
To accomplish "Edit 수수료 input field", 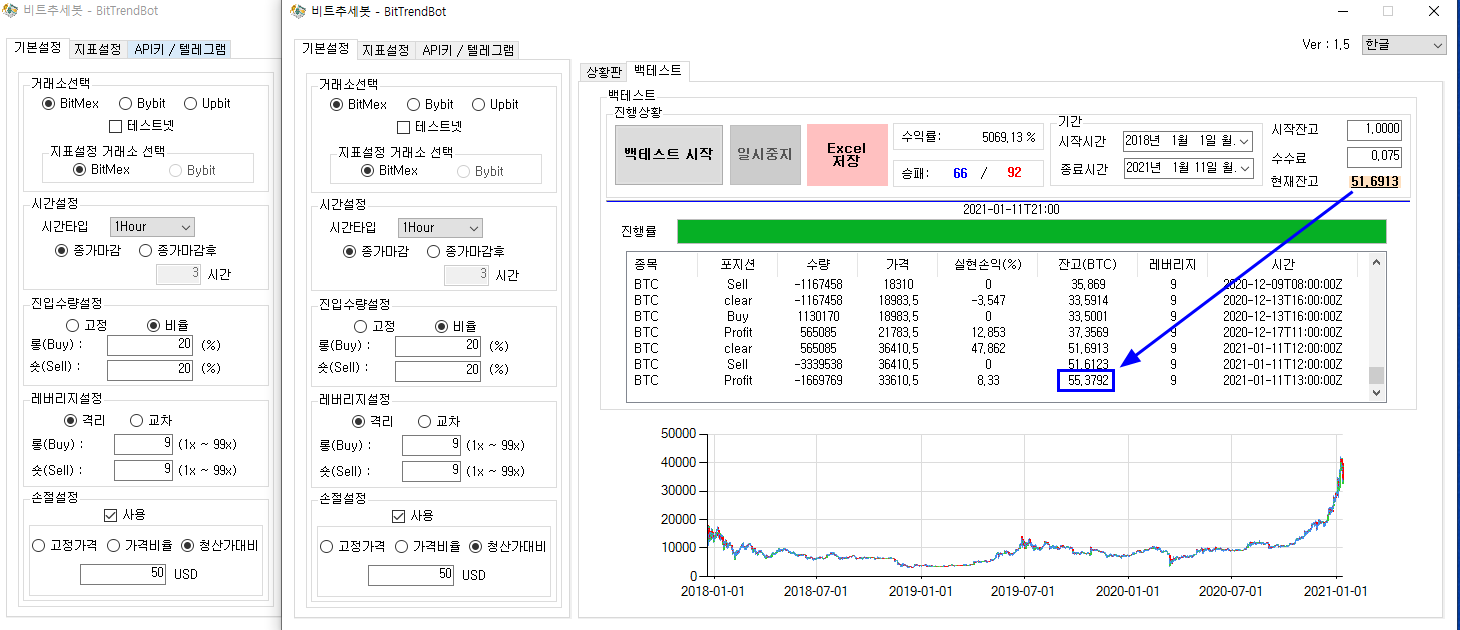I will [1374, 157].
